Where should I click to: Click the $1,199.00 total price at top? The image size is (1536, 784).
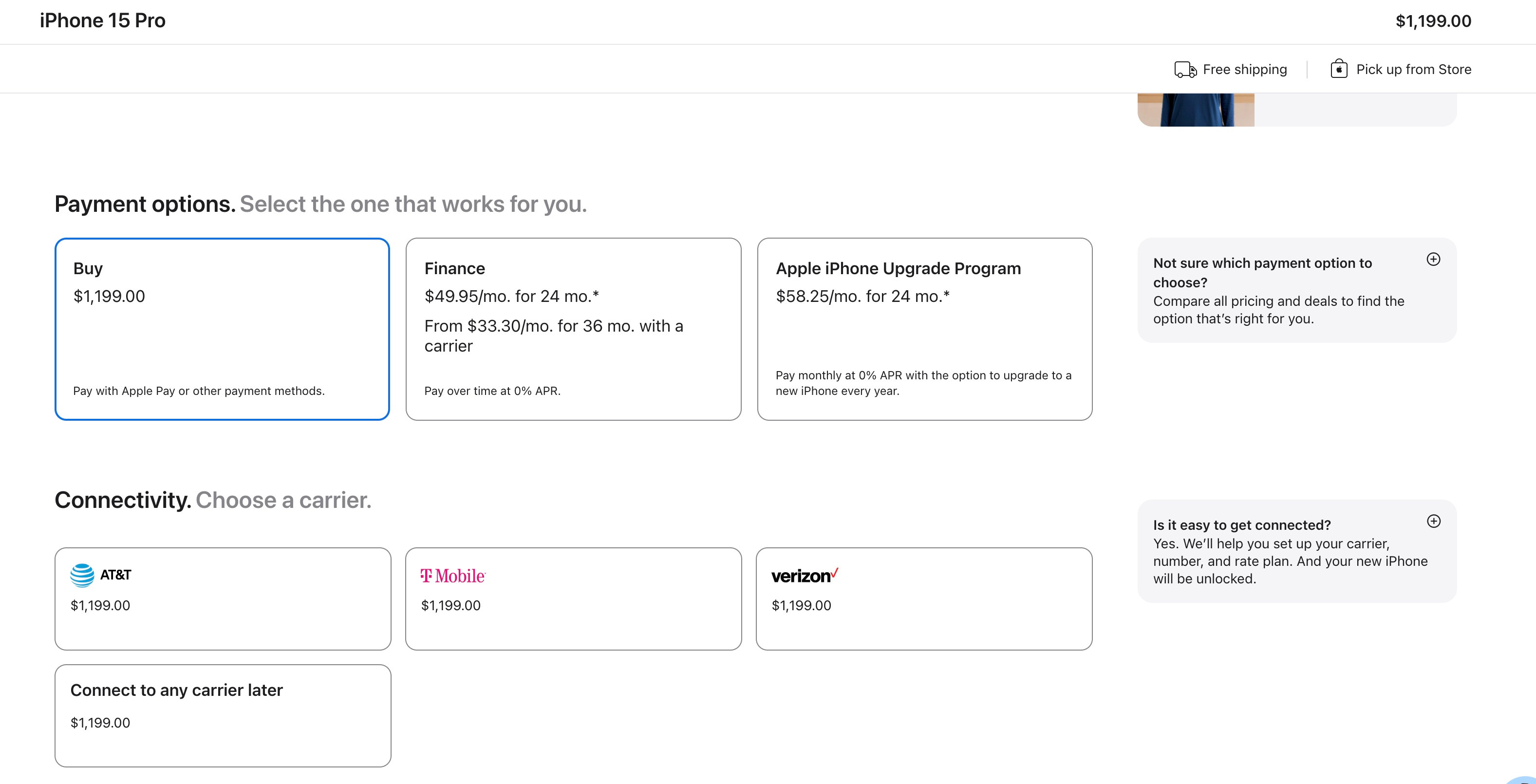click(x=1433, y=21)
